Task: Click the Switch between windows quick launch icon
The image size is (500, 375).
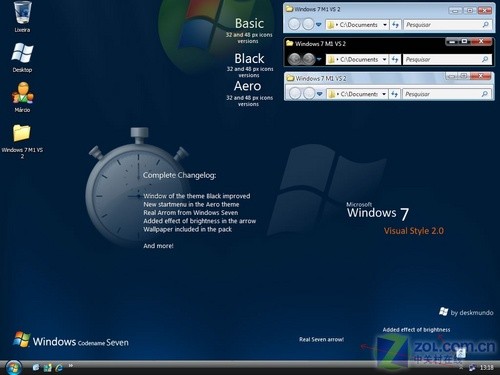Action: [48, 367]
